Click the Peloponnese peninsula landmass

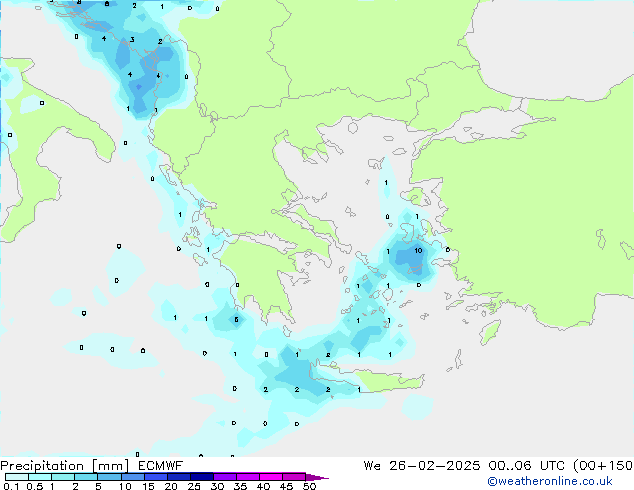(x=263, y=275)
